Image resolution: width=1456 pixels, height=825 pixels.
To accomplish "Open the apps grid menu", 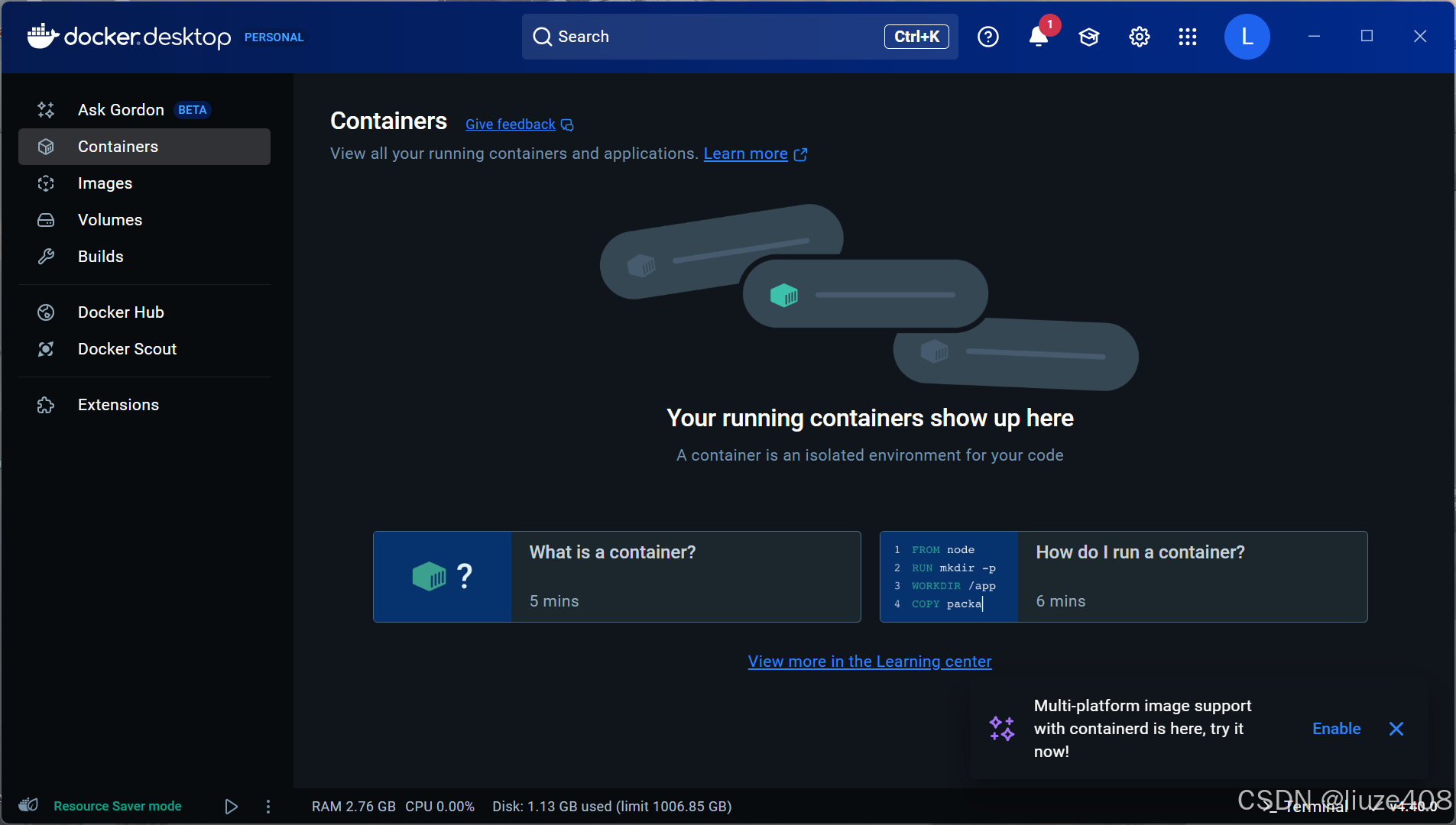I will click(x=1188, y=37).
